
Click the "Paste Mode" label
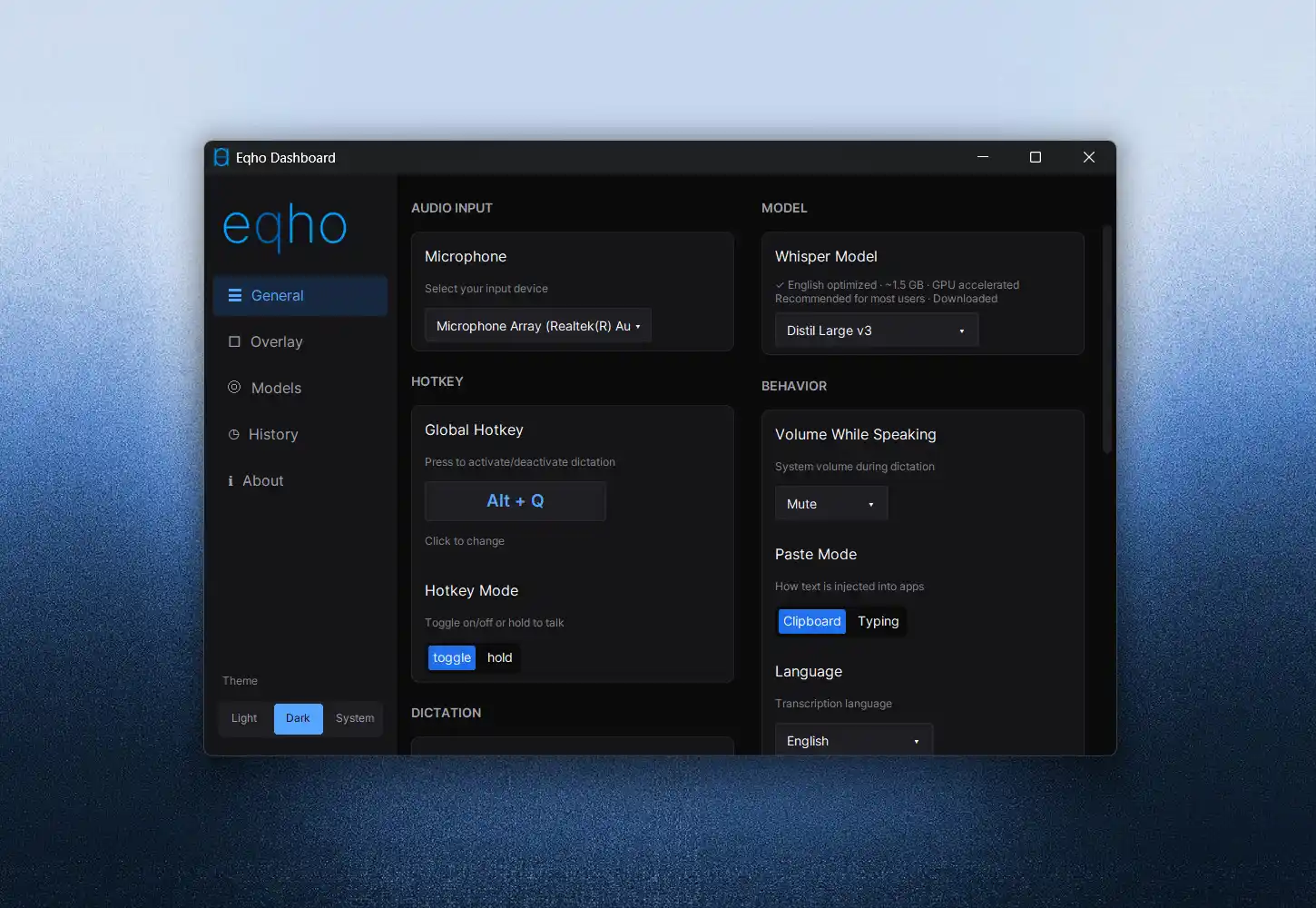coord(816,554)
